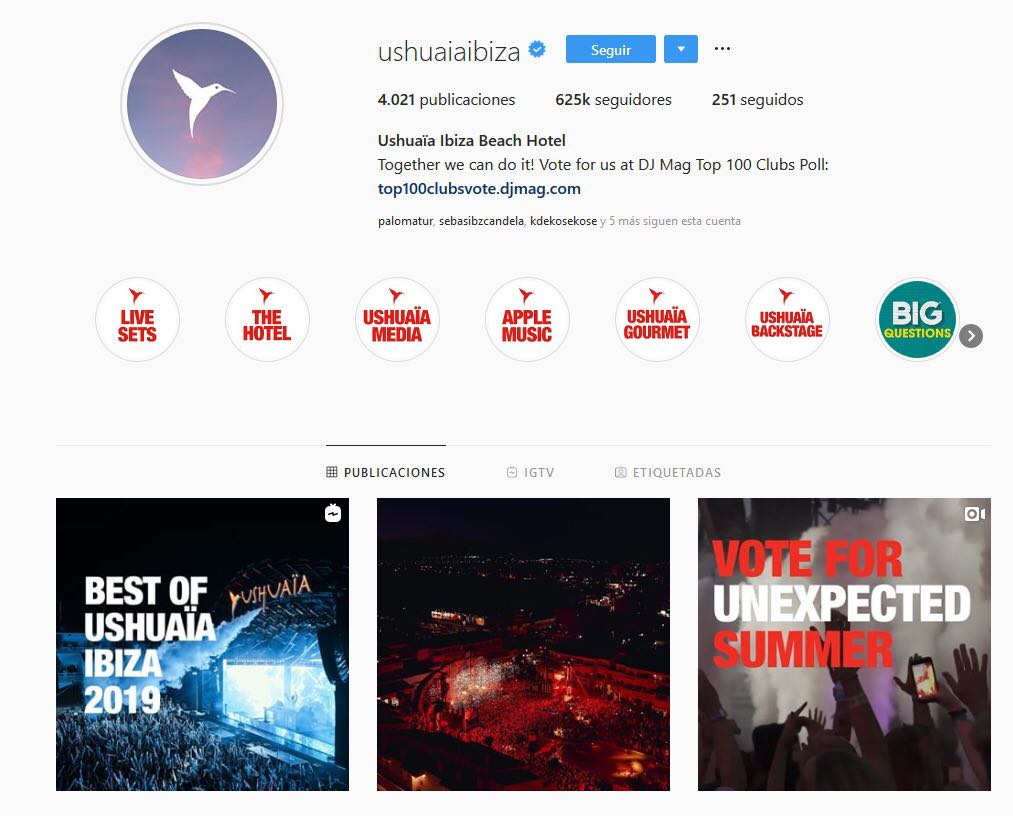Open the Big Questions highlight
The width and height of the screenshot is (1013, 816).
pyautogui.click(x=917, y=319)
